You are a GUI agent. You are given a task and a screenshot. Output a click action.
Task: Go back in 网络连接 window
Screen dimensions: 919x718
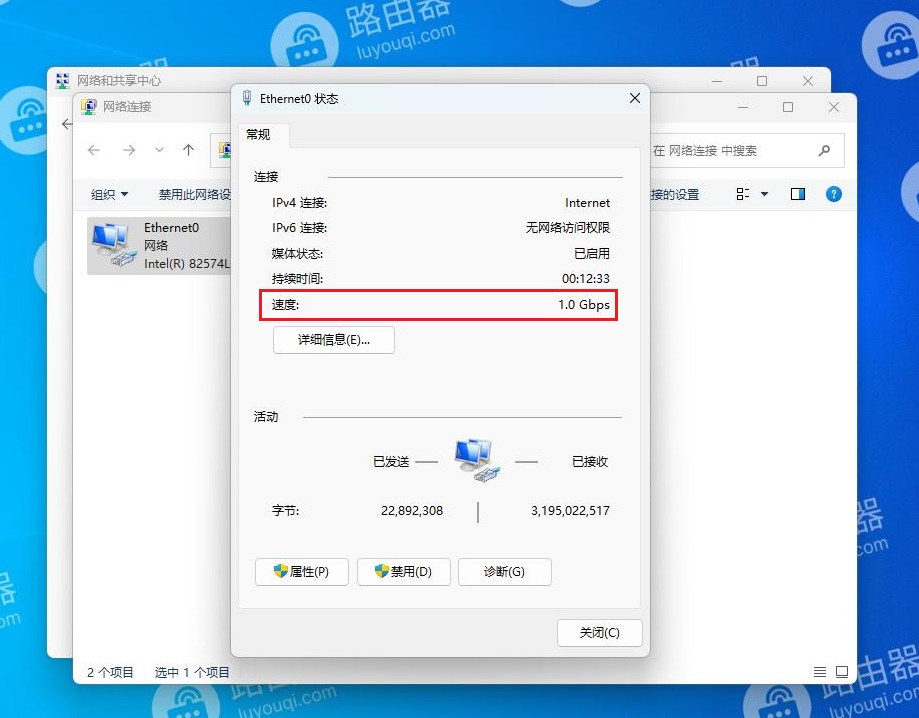(x=93, y=151)
